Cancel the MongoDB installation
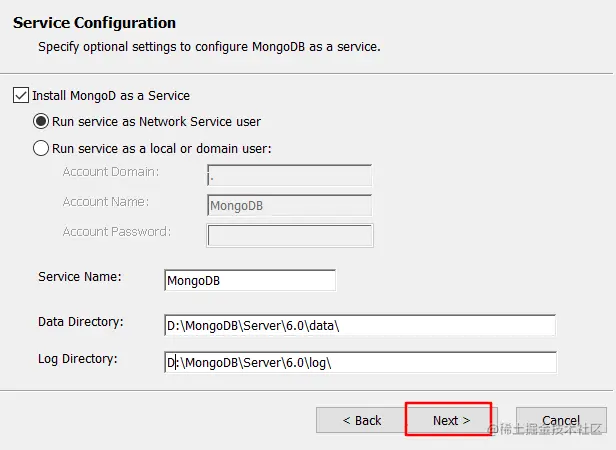The image size is (616, 450). tap(561, 420)
